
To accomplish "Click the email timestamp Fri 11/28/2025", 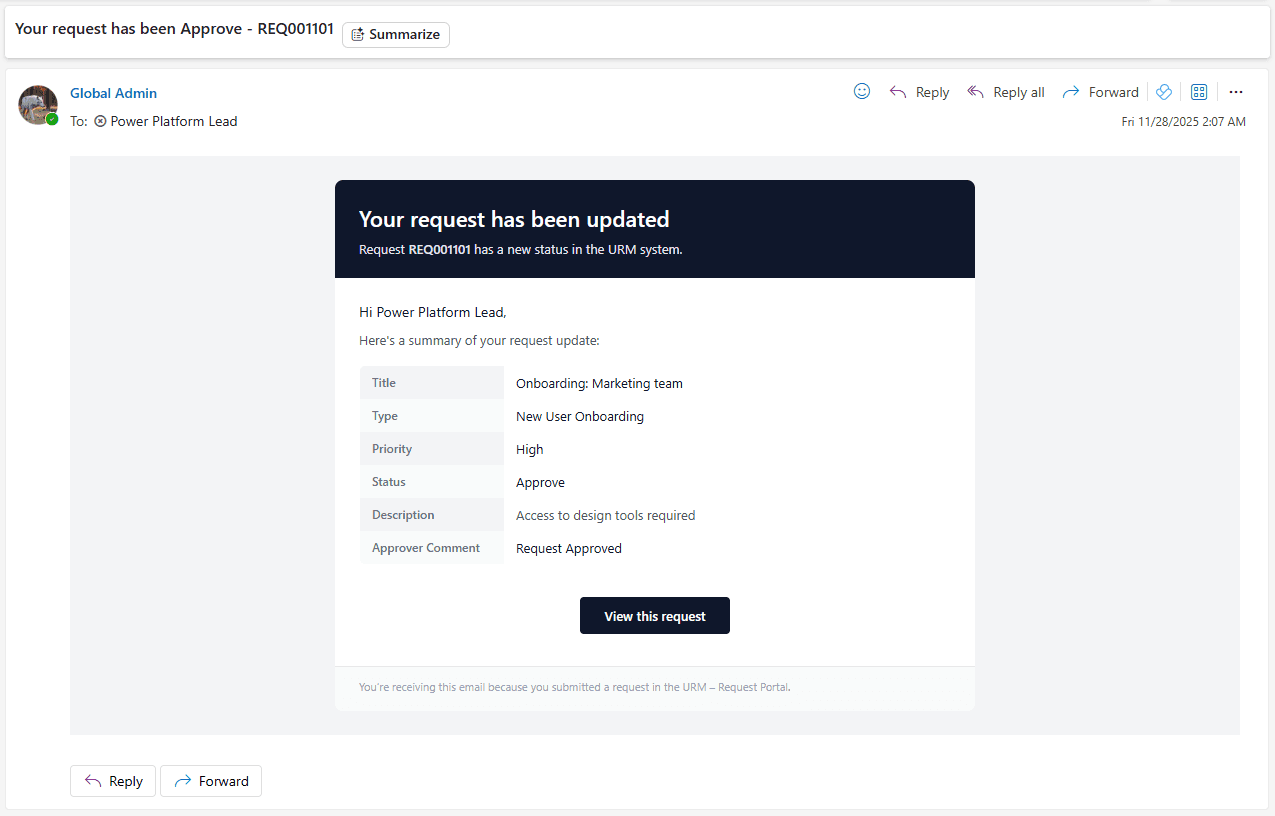I will tap(1184, 121).
